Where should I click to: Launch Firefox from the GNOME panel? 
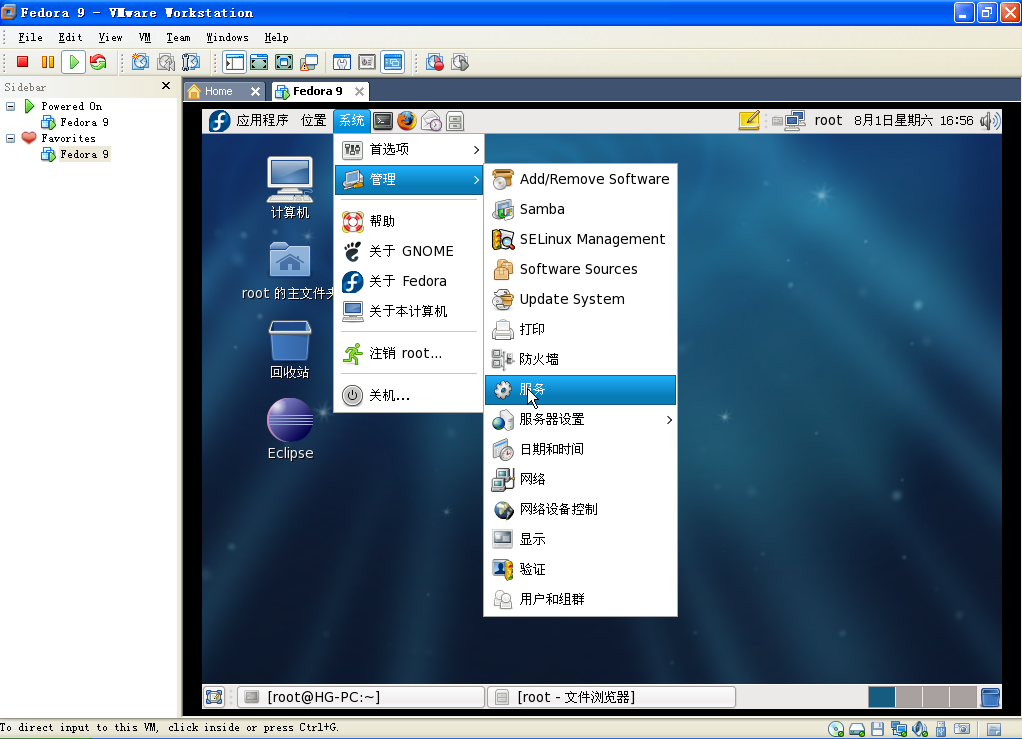tap(407, 121)
